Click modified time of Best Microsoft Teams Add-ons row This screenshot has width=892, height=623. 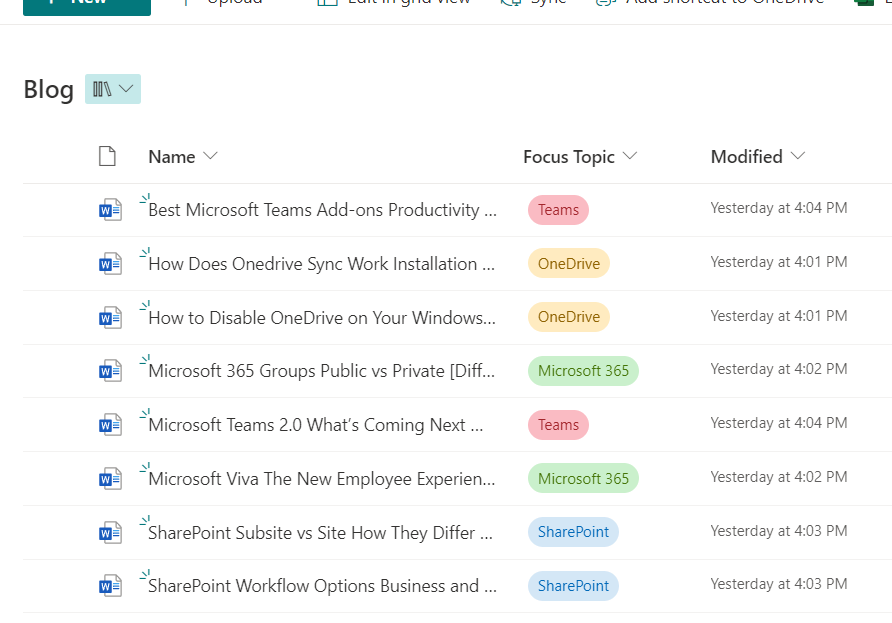pos(779,208)
